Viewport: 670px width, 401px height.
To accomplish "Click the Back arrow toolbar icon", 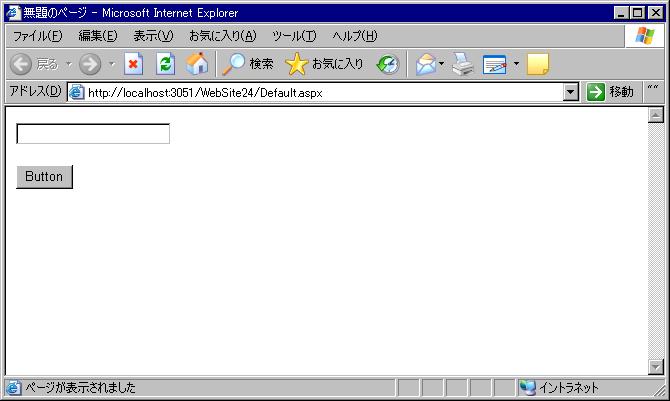I will coord(21,64).
